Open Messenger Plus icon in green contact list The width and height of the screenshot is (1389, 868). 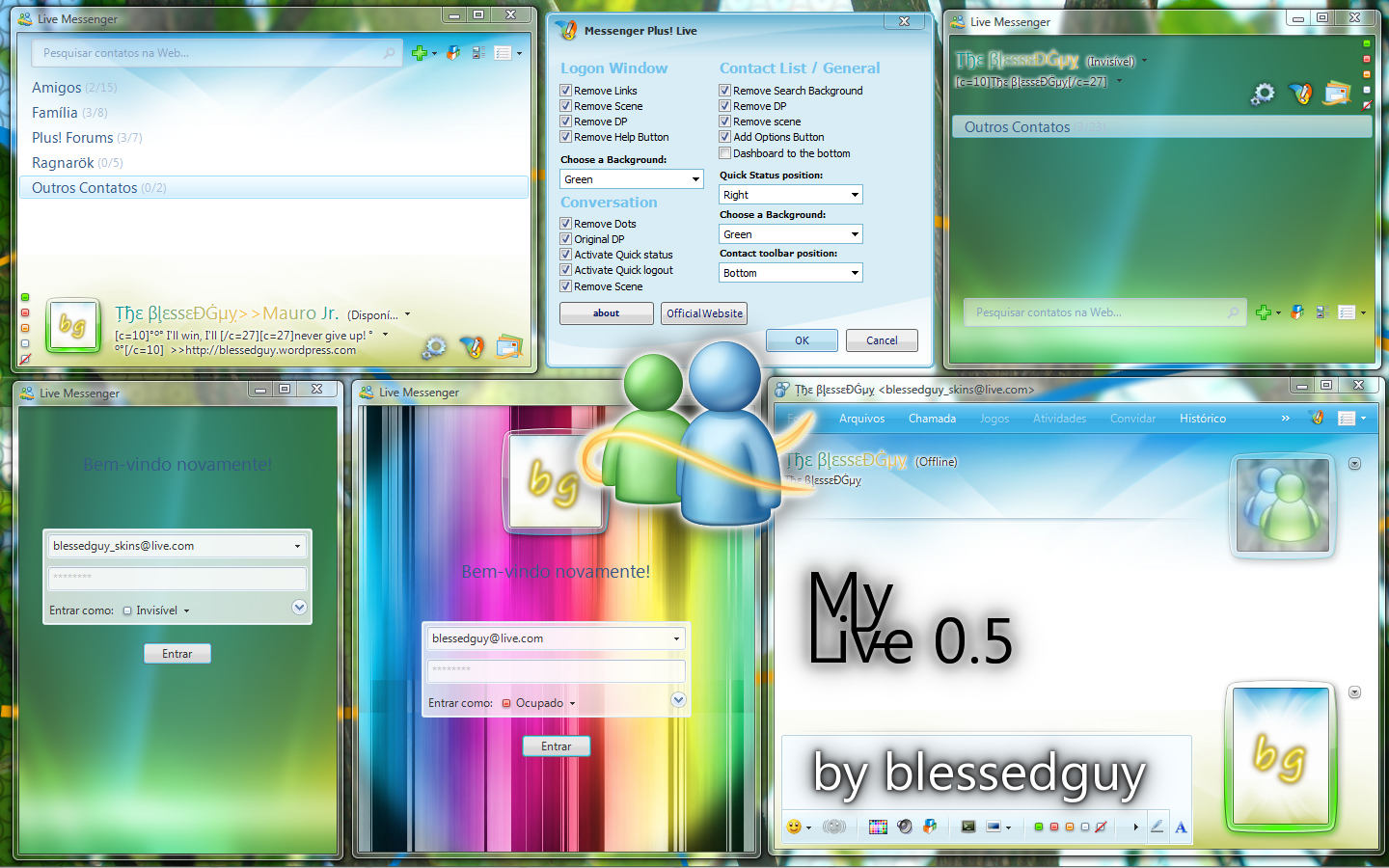(1300, 94)
